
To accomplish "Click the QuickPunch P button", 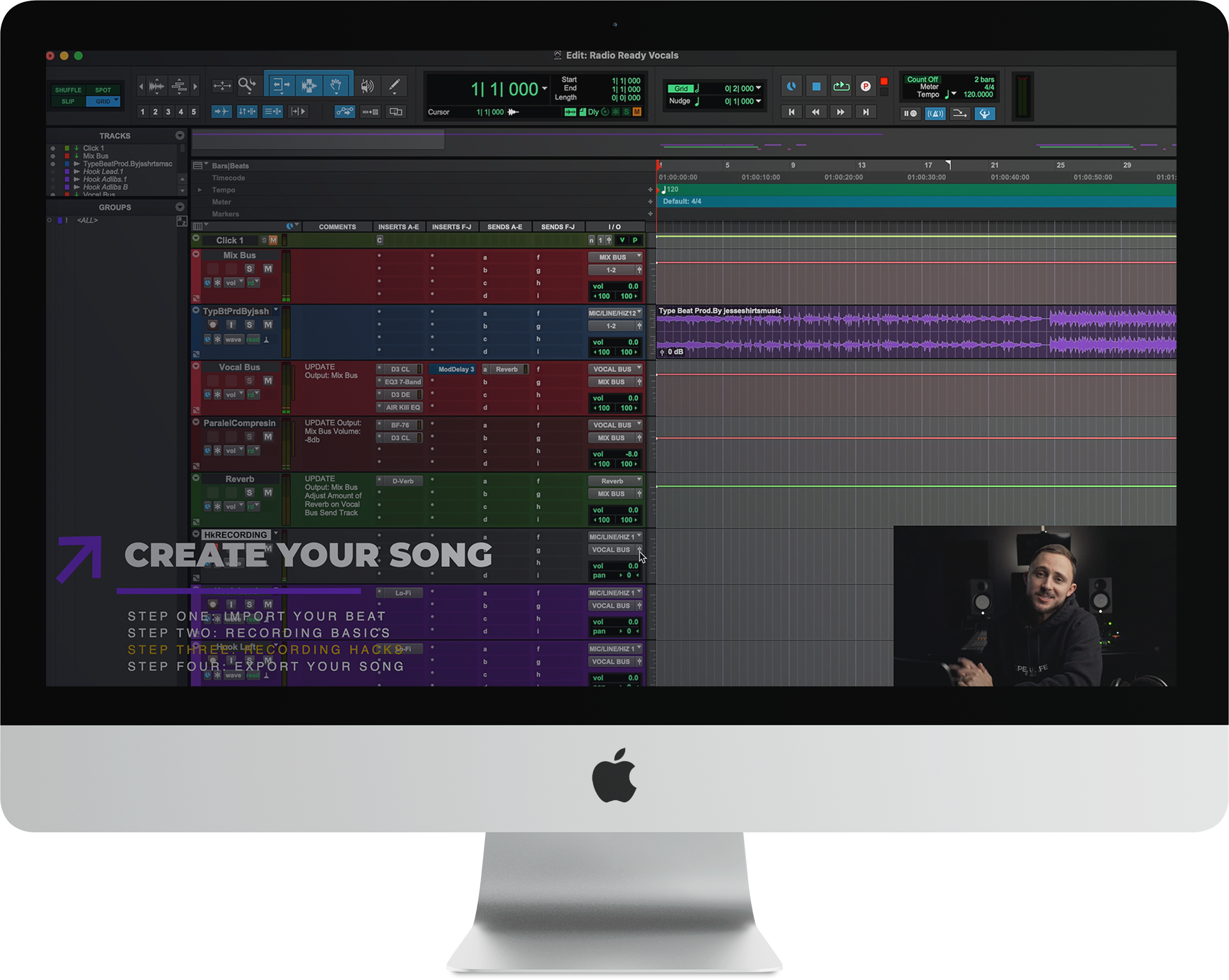I will [866, 86].
